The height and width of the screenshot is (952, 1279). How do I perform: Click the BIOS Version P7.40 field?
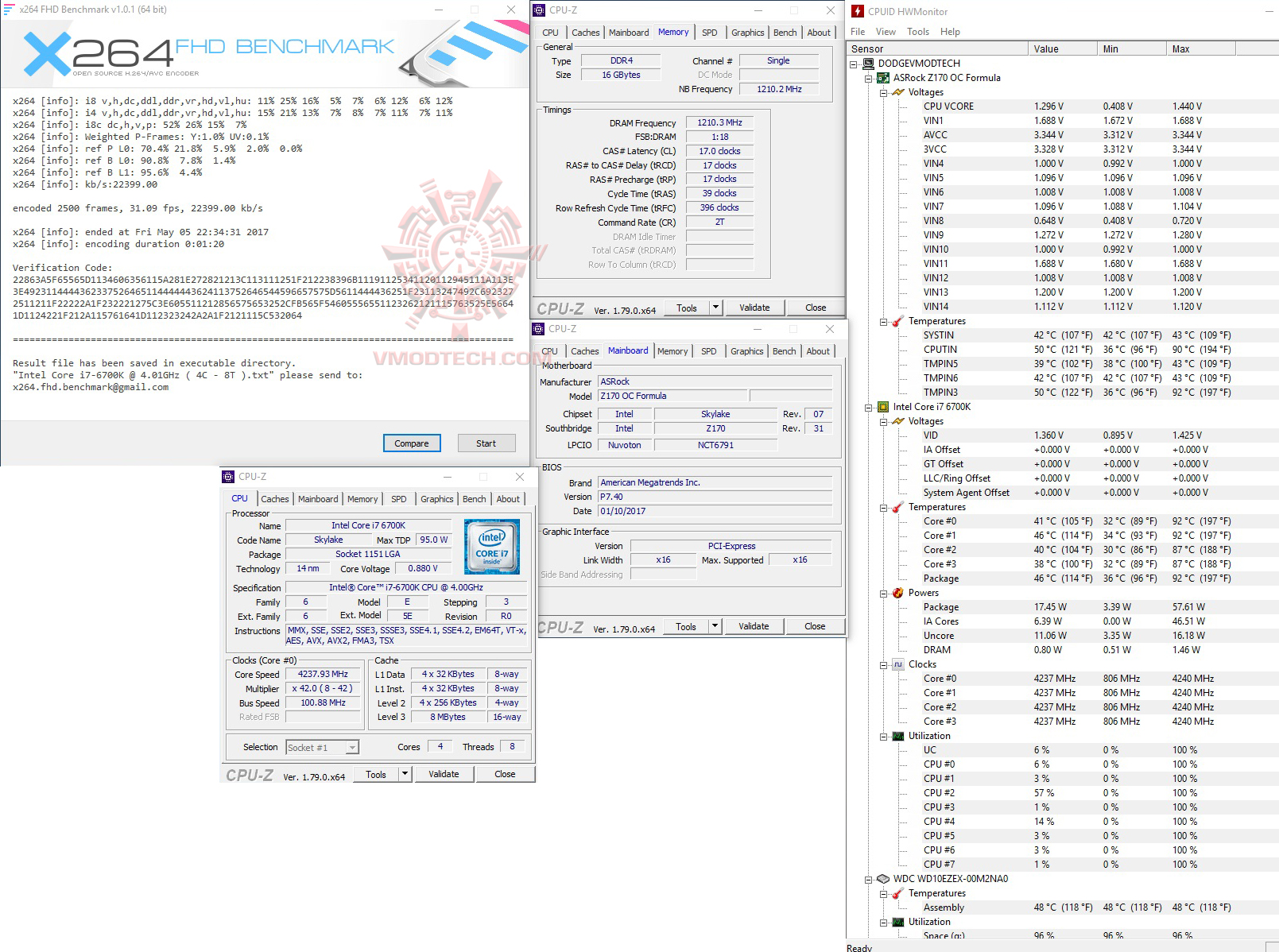click(715, 497)
